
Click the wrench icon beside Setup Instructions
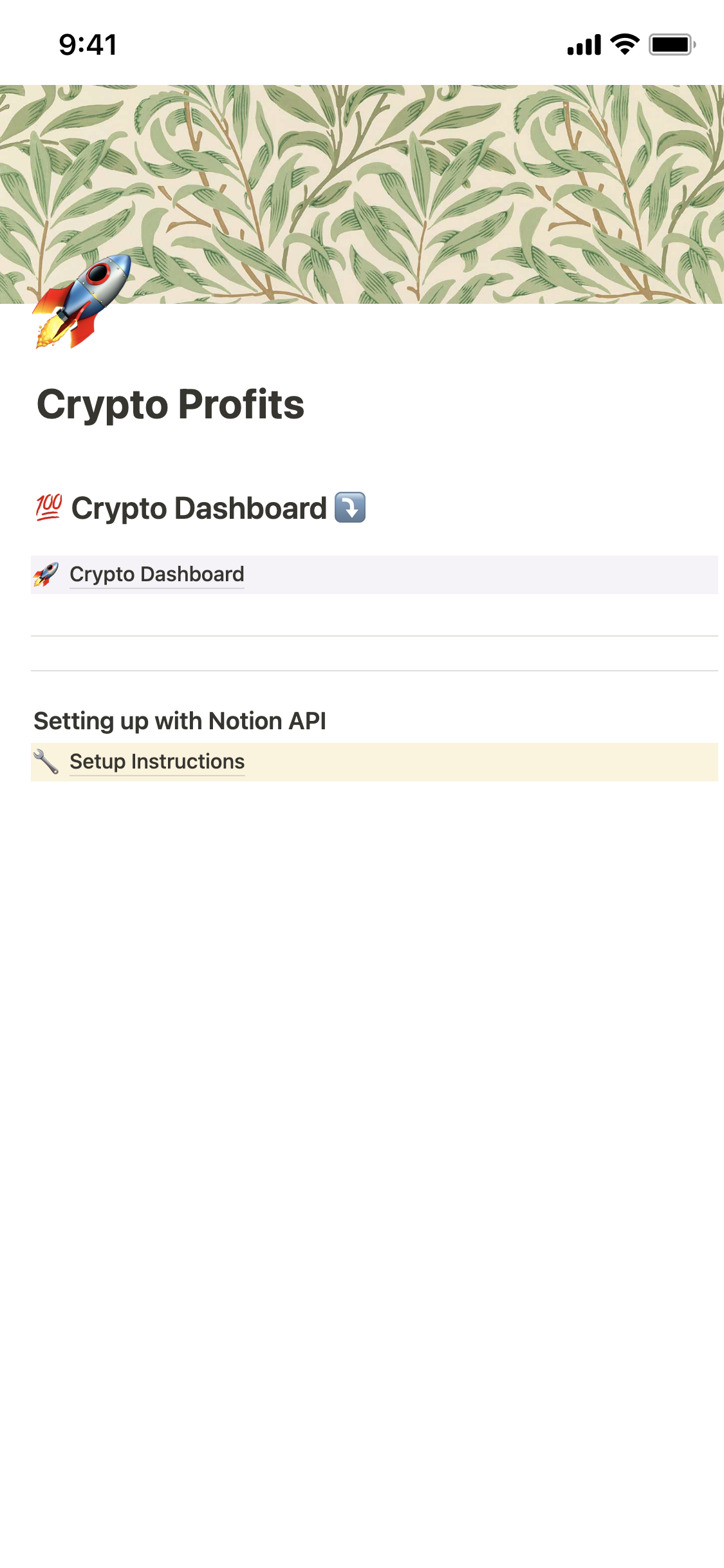pos(46,761)
